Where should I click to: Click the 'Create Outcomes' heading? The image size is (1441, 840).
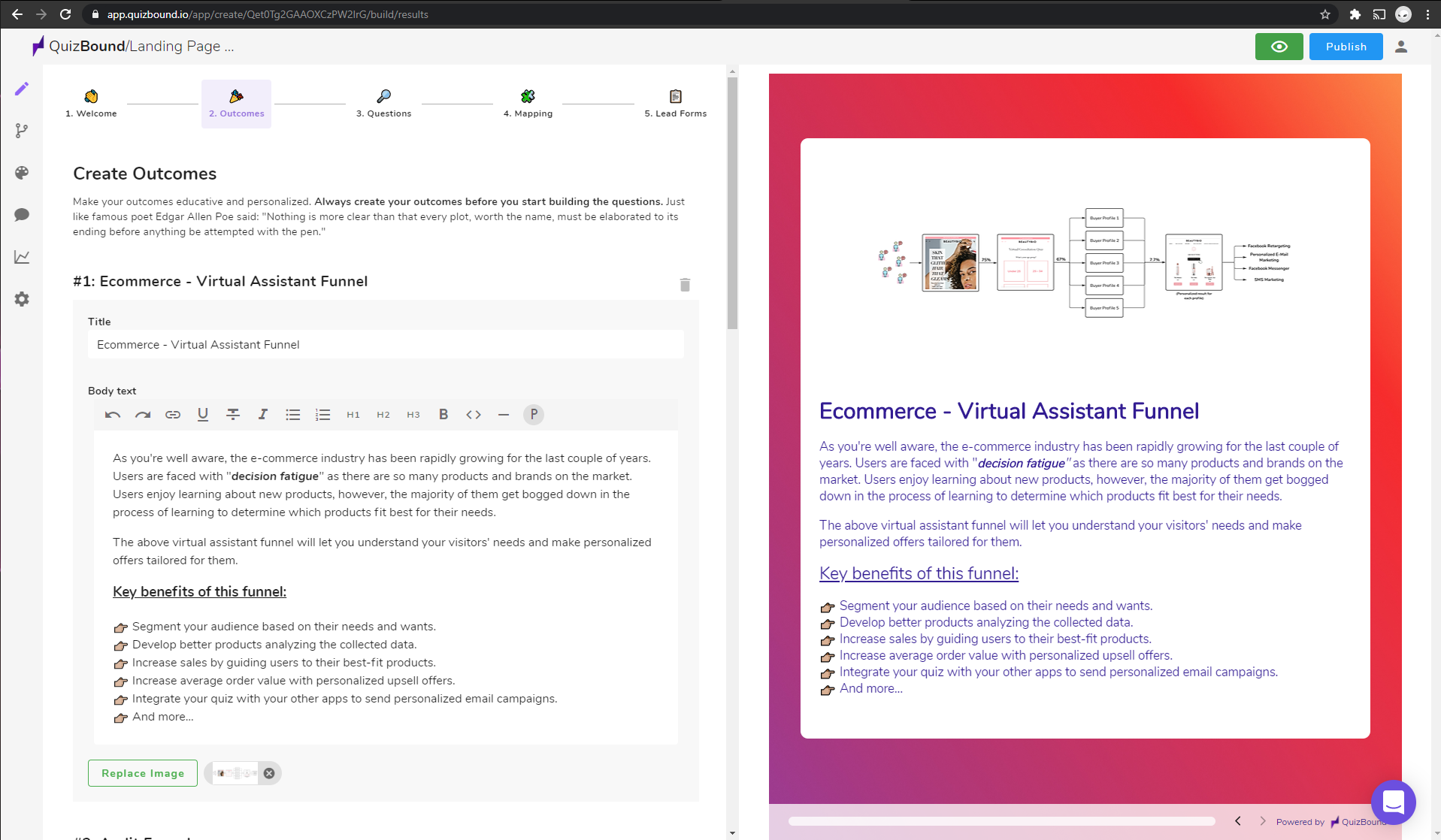[144, 174]
